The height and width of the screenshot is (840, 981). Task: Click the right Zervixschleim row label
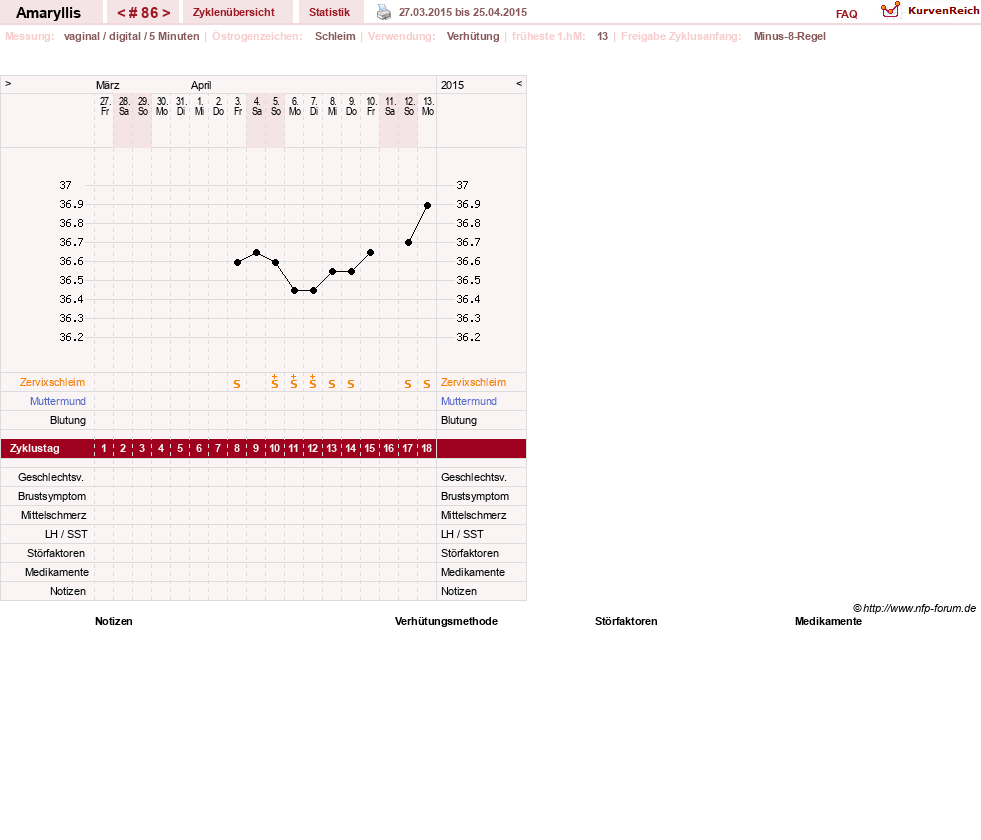474,382
